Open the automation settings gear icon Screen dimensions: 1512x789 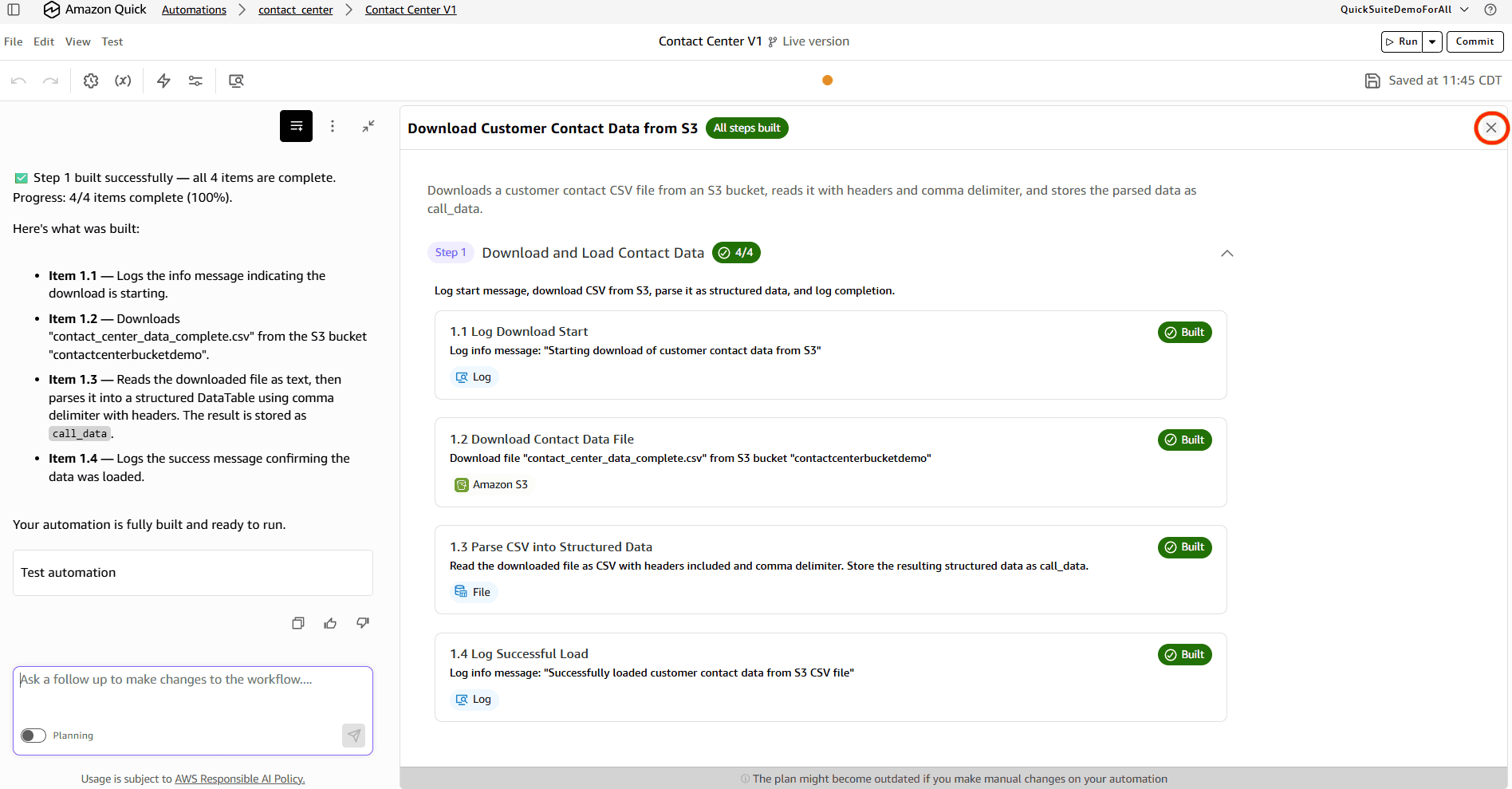coord(91,81)
